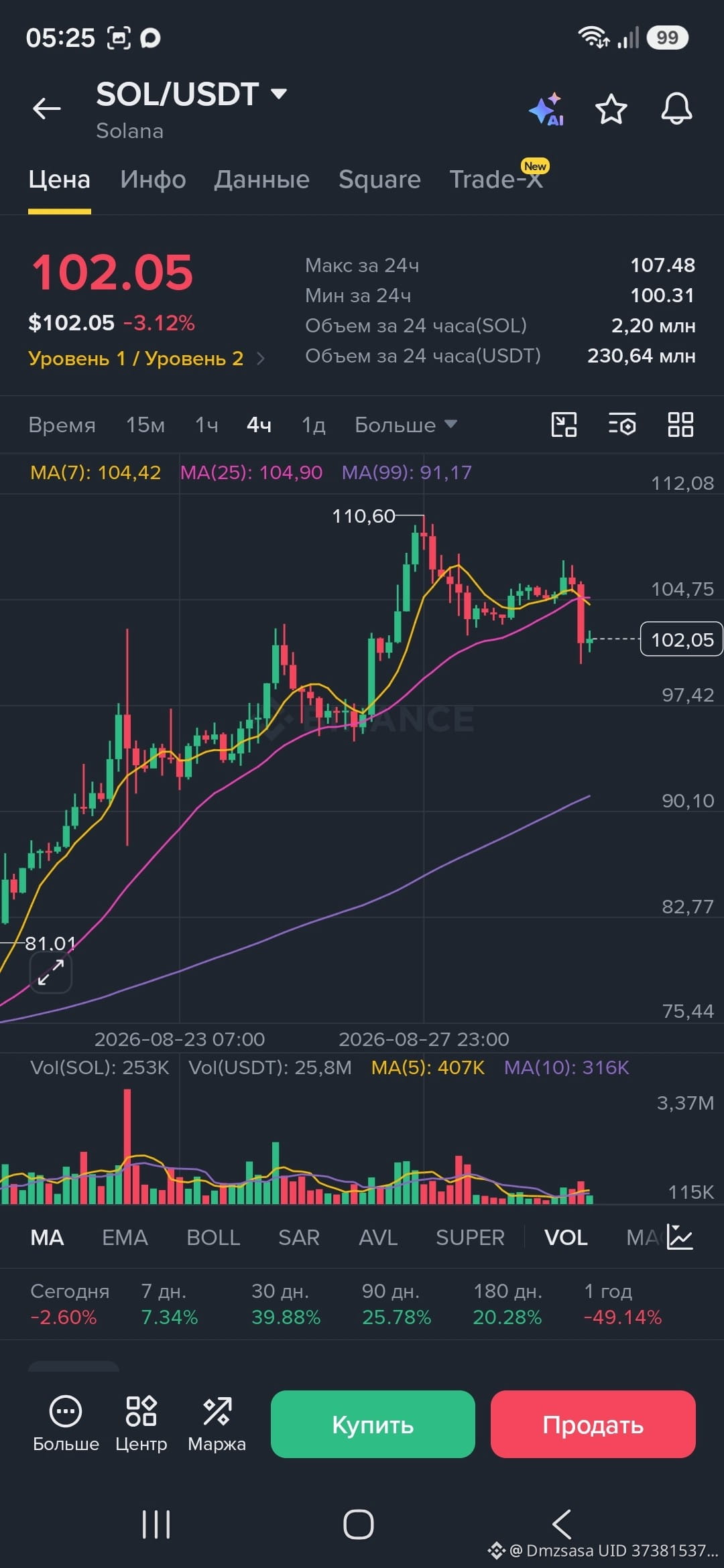Screen dimensions: 724x1568
Task: Toggle the SUPER indicator
Action: click(470, 1238)
